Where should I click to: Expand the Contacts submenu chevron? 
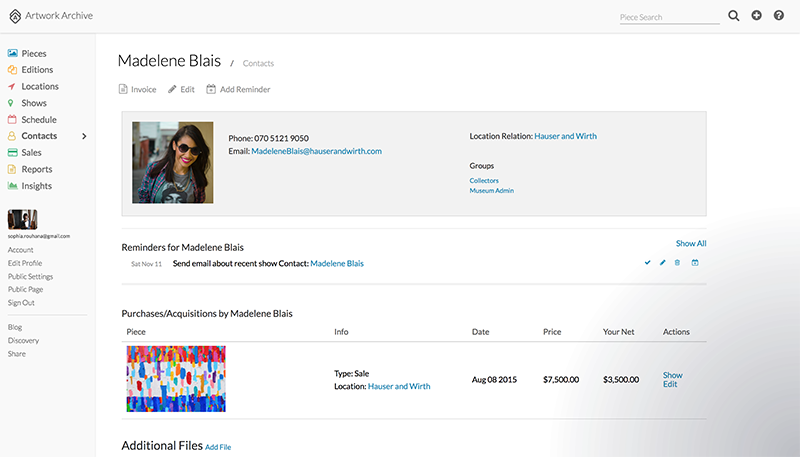(84, 136)
